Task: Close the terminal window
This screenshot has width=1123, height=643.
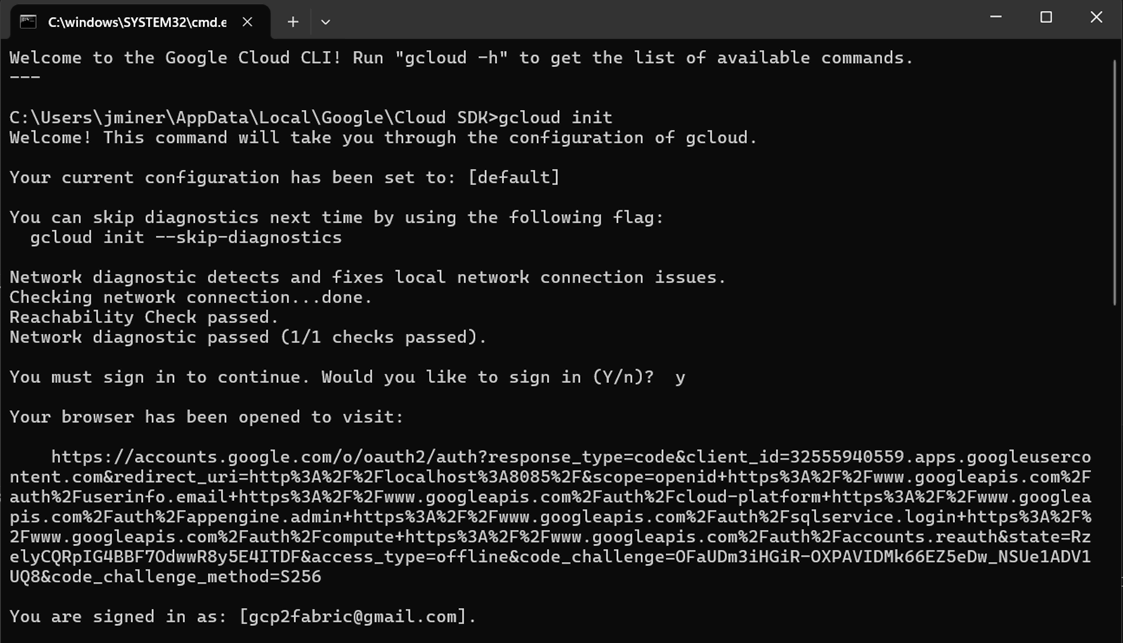Action: coord(1096,17)
